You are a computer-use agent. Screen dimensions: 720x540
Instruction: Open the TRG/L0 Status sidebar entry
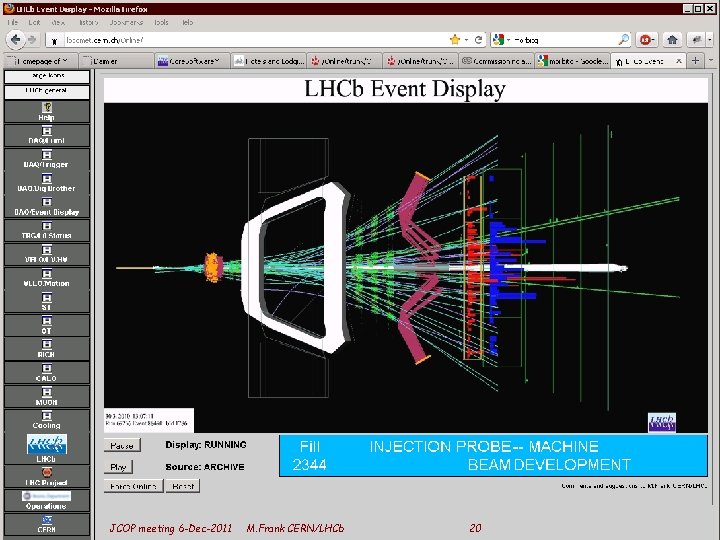47,231
